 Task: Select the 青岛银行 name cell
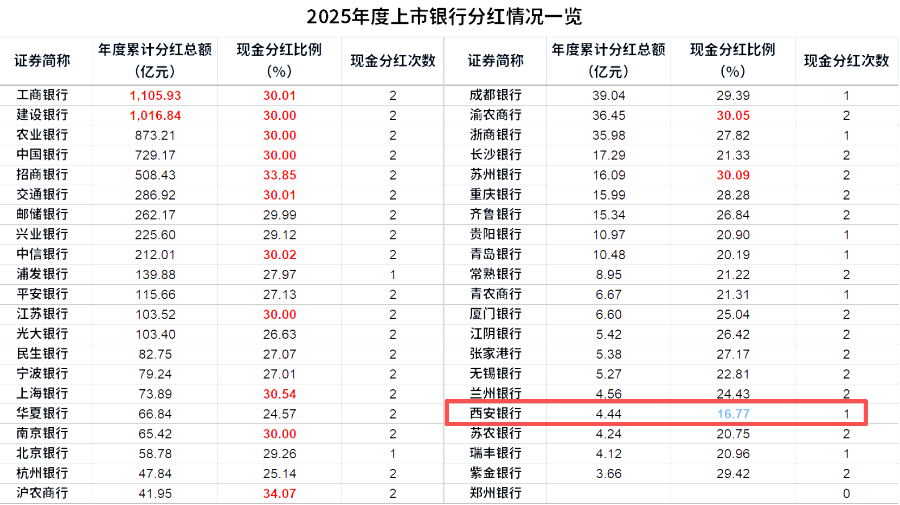tap(495, 254)
